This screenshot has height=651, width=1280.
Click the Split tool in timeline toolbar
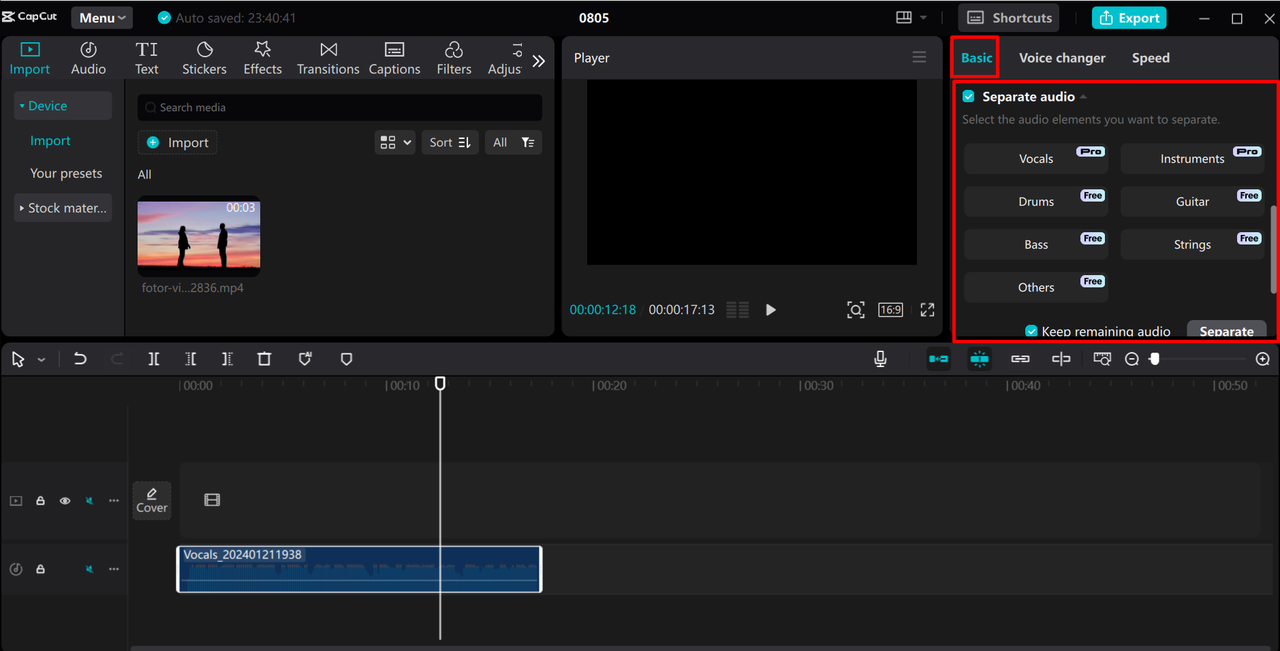click(153, 359)
